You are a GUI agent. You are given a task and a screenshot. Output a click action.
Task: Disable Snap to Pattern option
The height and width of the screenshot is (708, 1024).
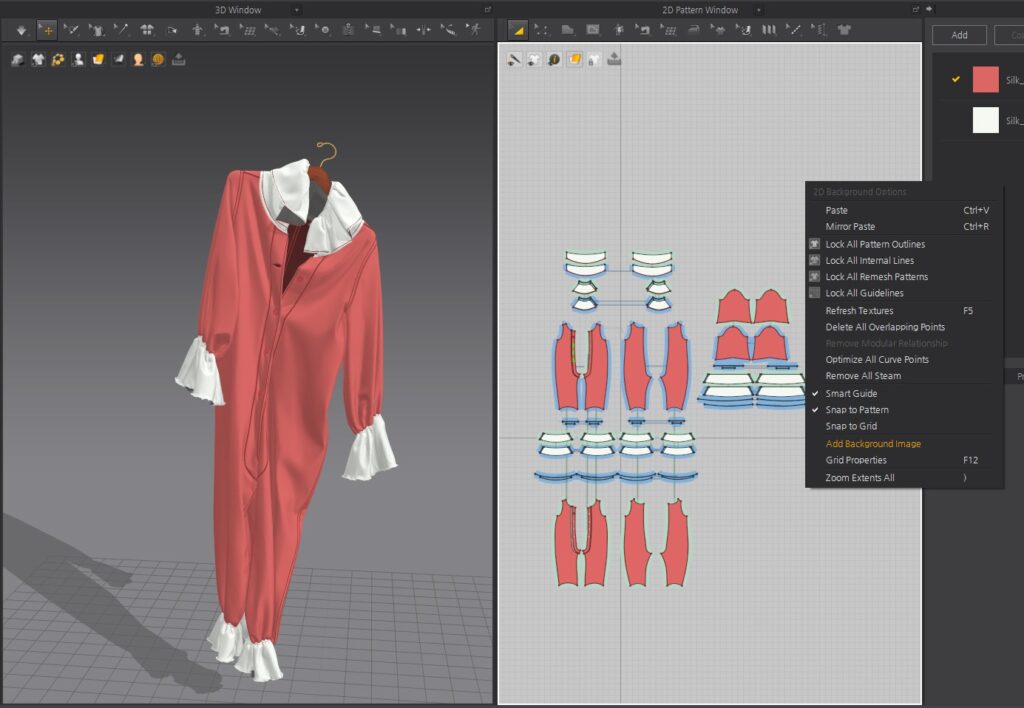click(856, 410)
